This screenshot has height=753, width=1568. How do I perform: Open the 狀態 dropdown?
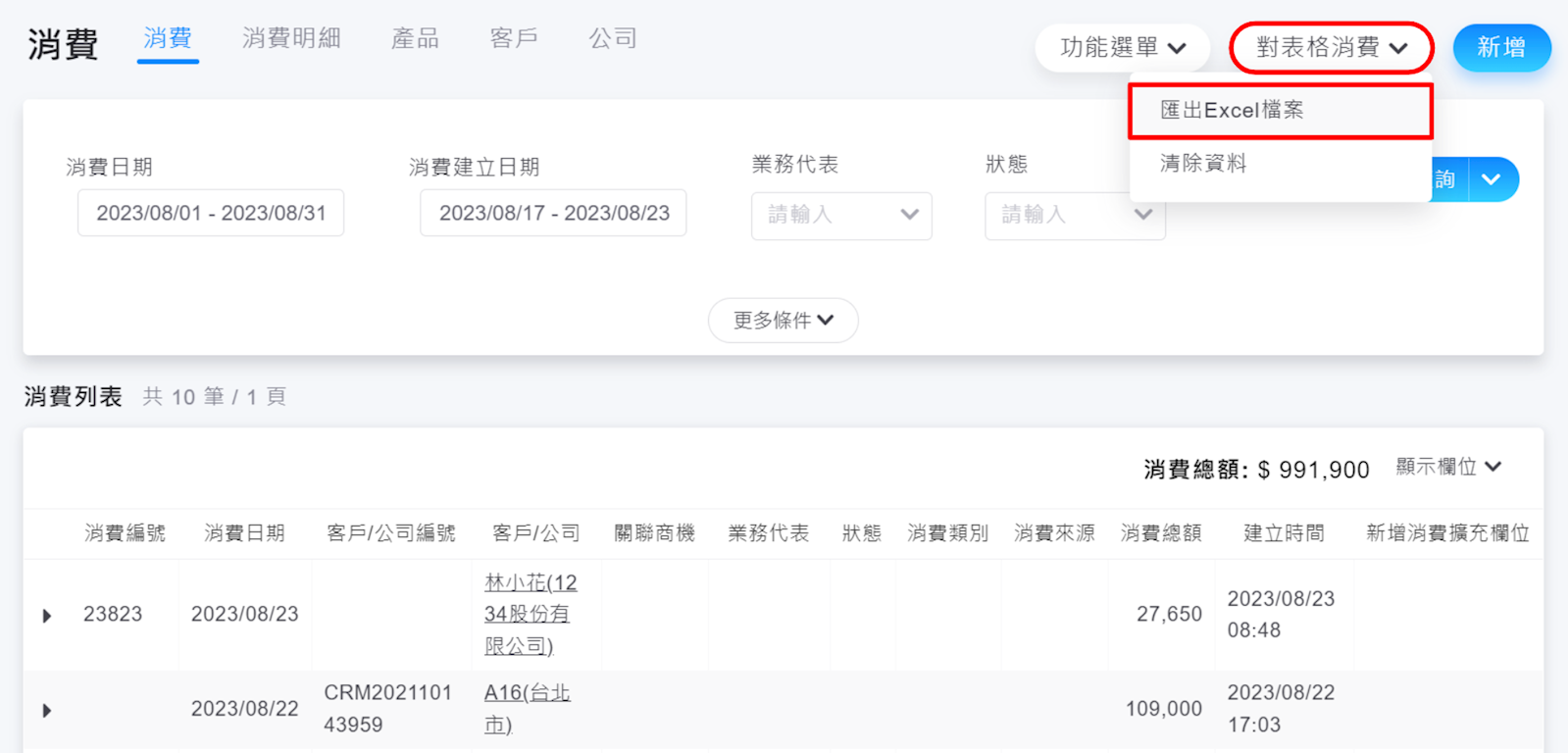pyautogui.click(x=1074, y=215)
